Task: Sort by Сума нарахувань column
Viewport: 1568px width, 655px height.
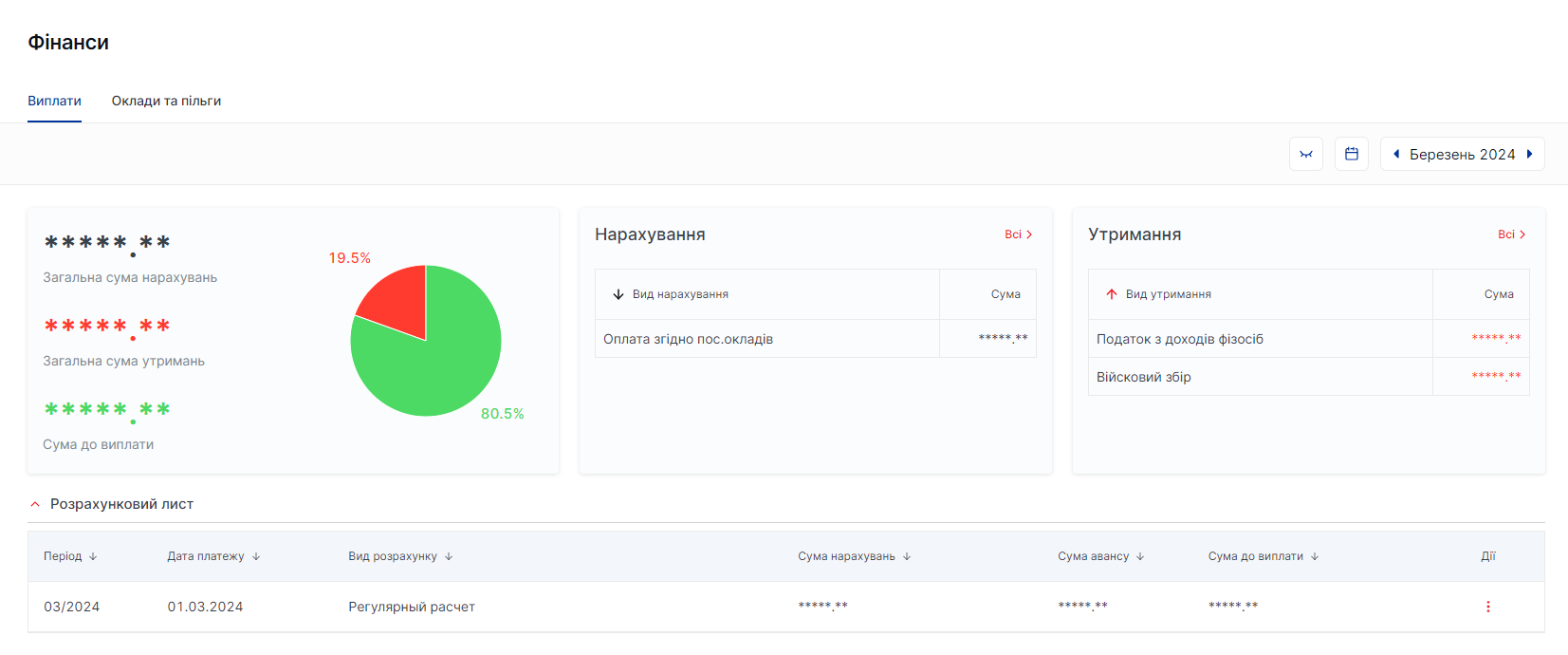Action: click(x=855, y=556)
